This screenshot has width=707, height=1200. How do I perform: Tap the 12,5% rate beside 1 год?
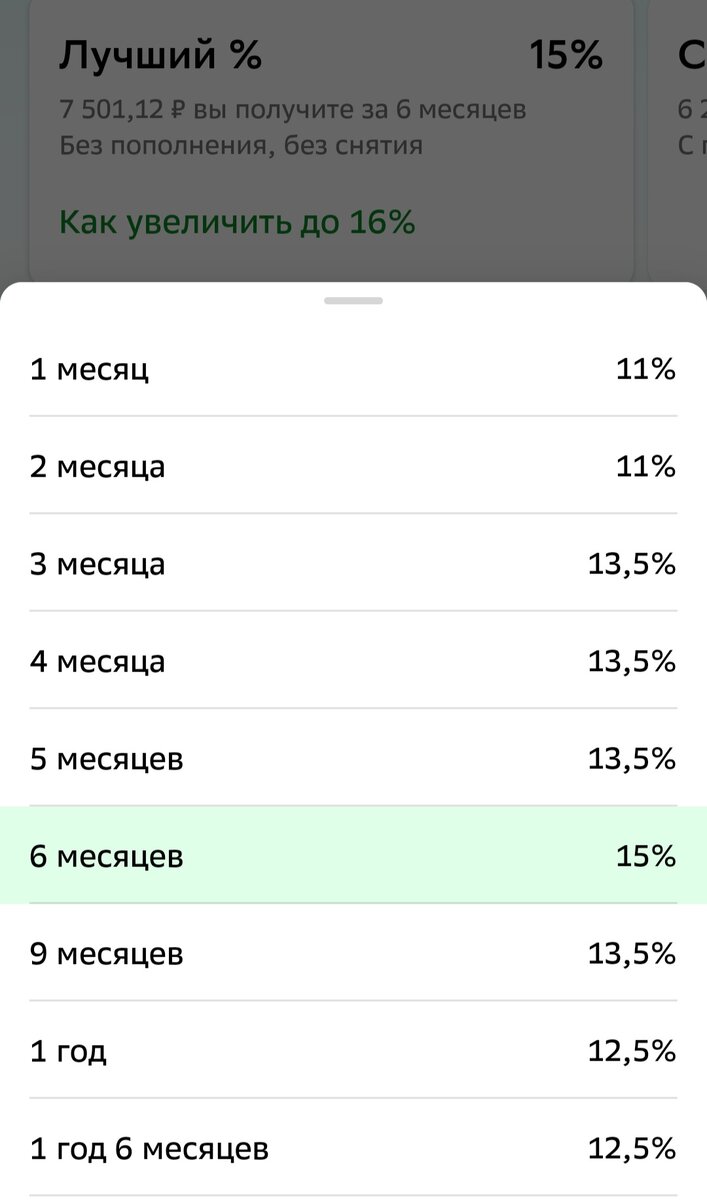coord(632,1051)
